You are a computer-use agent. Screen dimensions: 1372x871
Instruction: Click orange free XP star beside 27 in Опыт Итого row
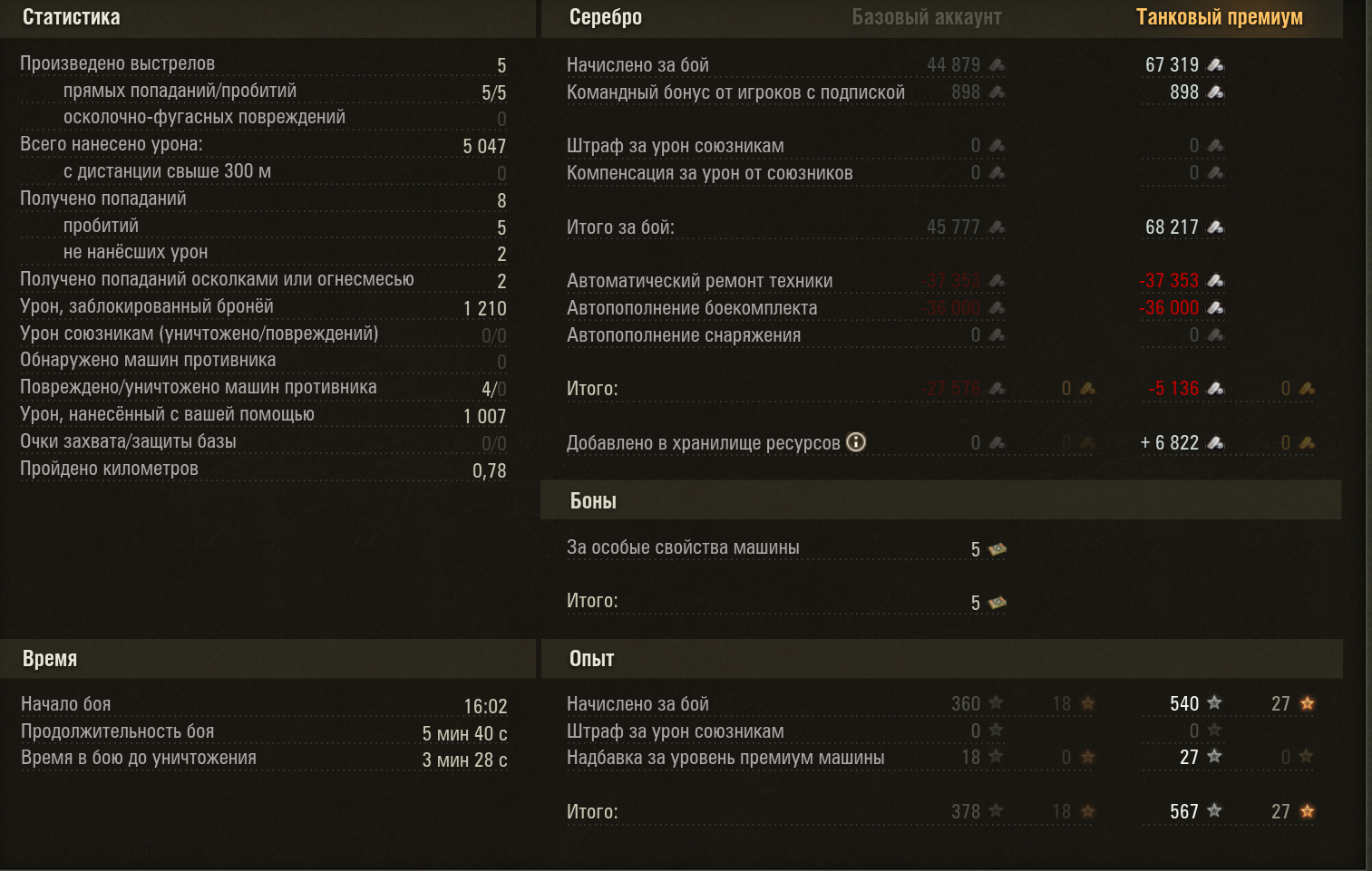pos(1307,811)
